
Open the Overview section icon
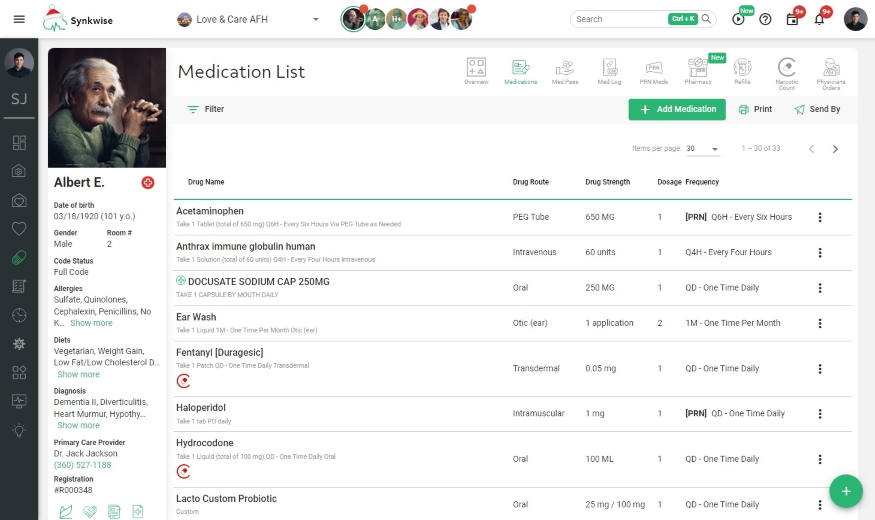476,71
